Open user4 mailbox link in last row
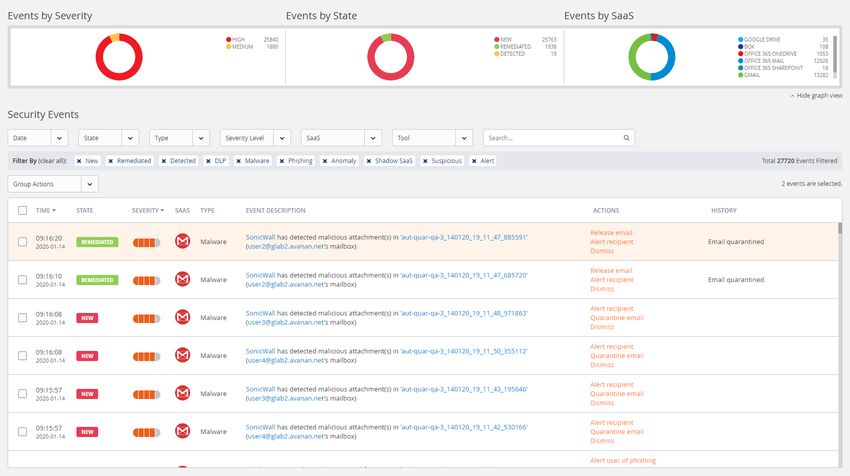Viewport: 850px width, 476px height. click(x=287, y=436)
